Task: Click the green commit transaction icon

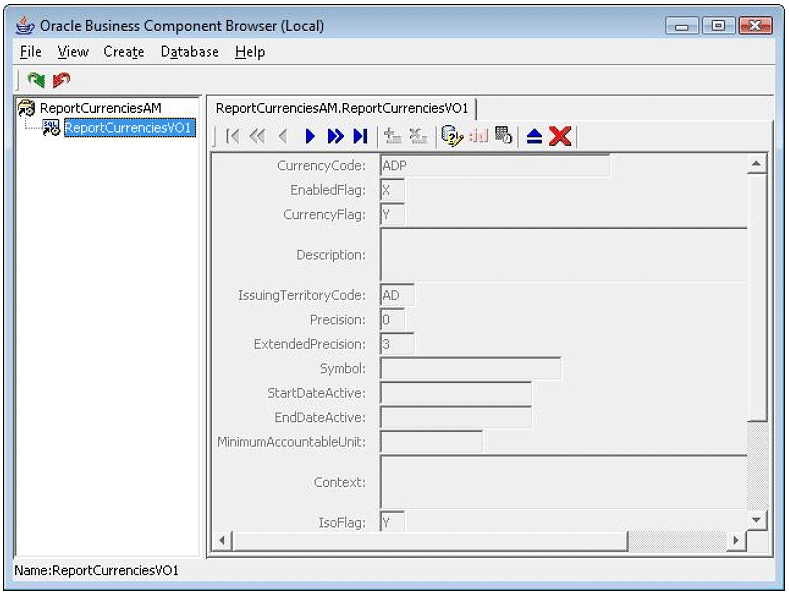Action: click(x=36, y=80)
